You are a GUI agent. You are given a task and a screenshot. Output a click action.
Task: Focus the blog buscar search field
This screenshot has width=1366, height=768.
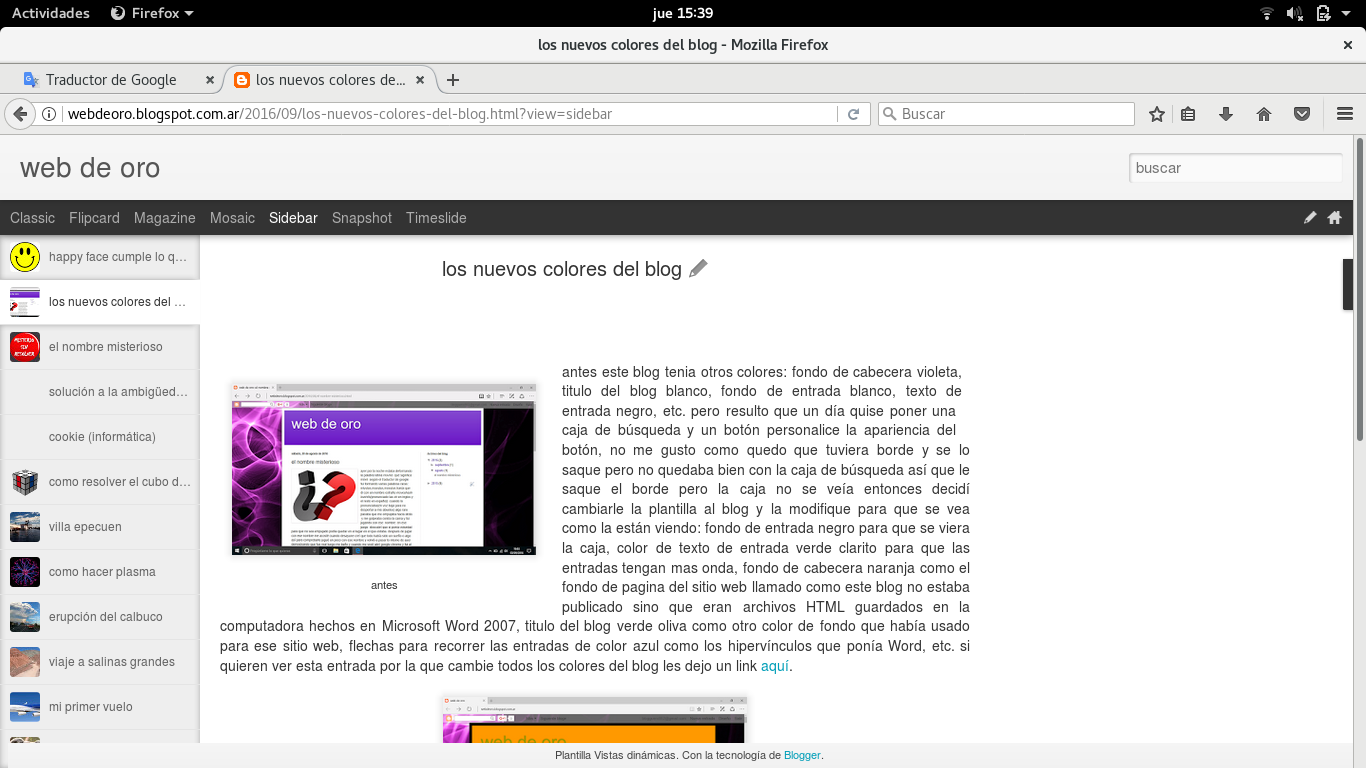(1235, 168)
